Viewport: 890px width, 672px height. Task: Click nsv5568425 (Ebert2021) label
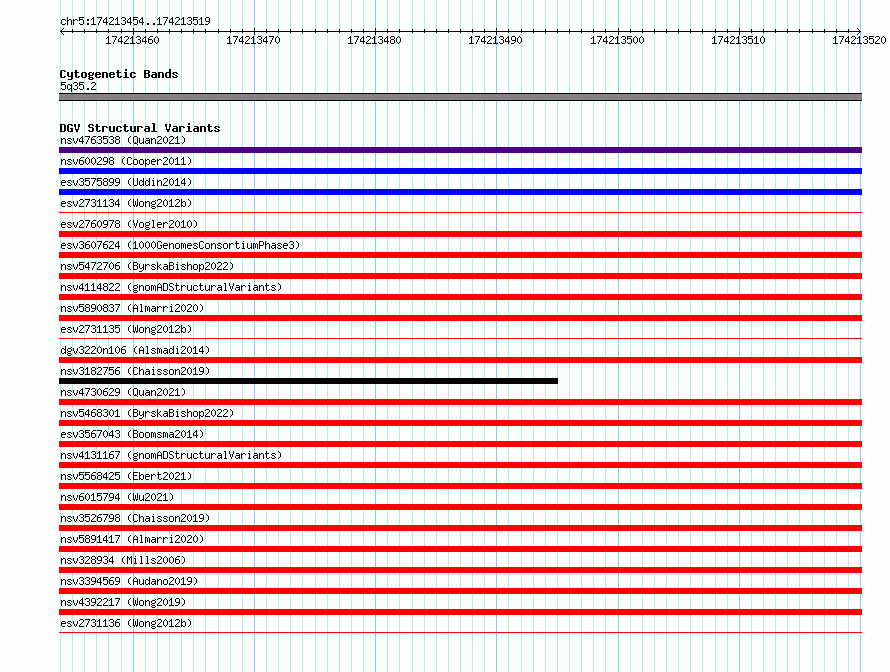tap(126, 476)
